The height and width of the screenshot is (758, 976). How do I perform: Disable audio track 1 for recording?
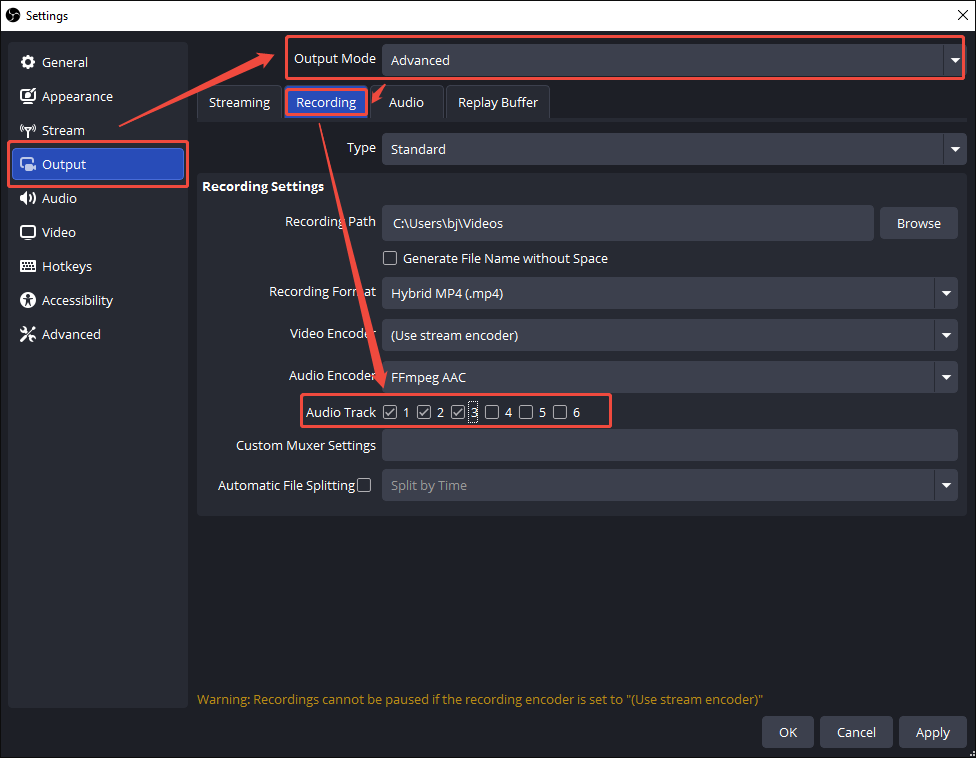click(389, 411)
